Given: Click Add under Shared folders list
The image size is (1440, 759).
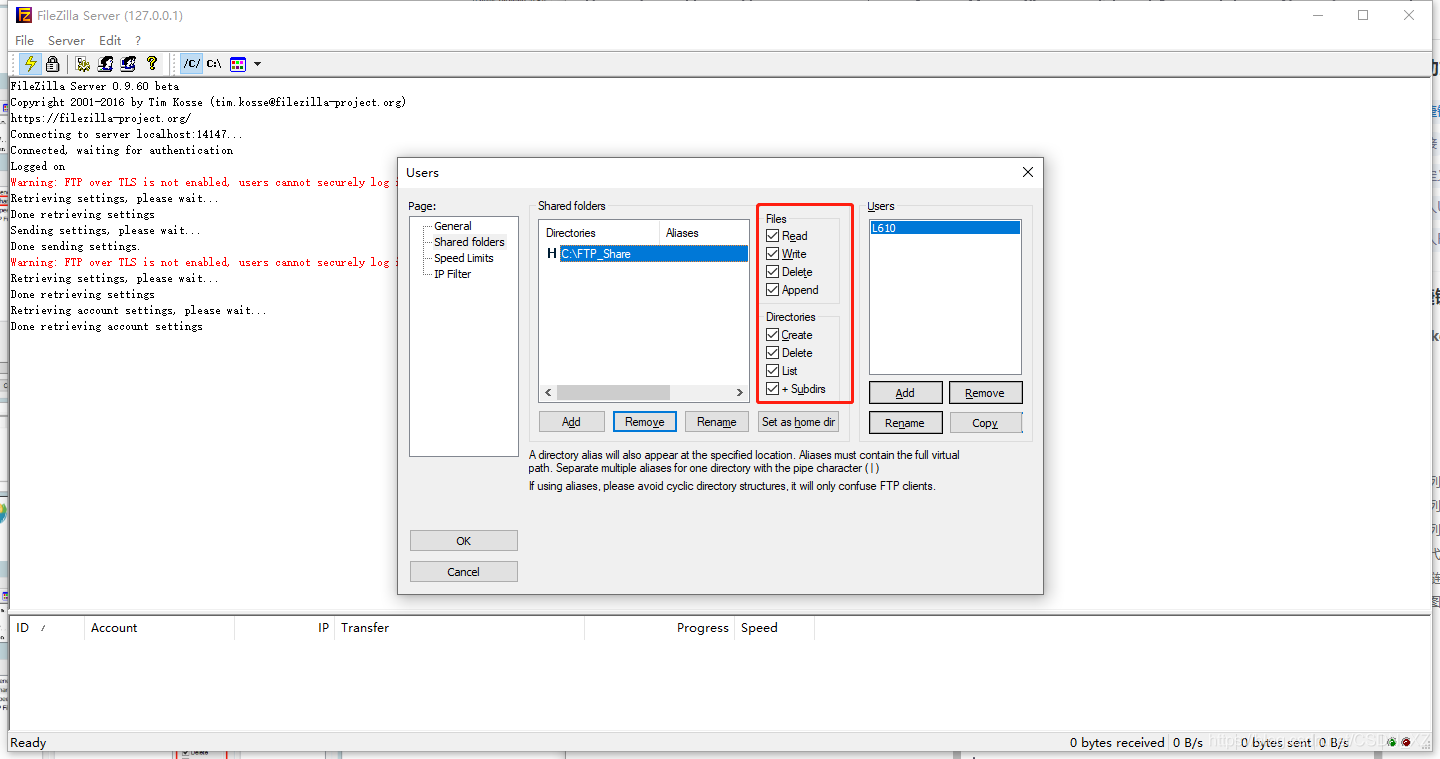Looking at the screenshot, I should [x=572, y=422].
